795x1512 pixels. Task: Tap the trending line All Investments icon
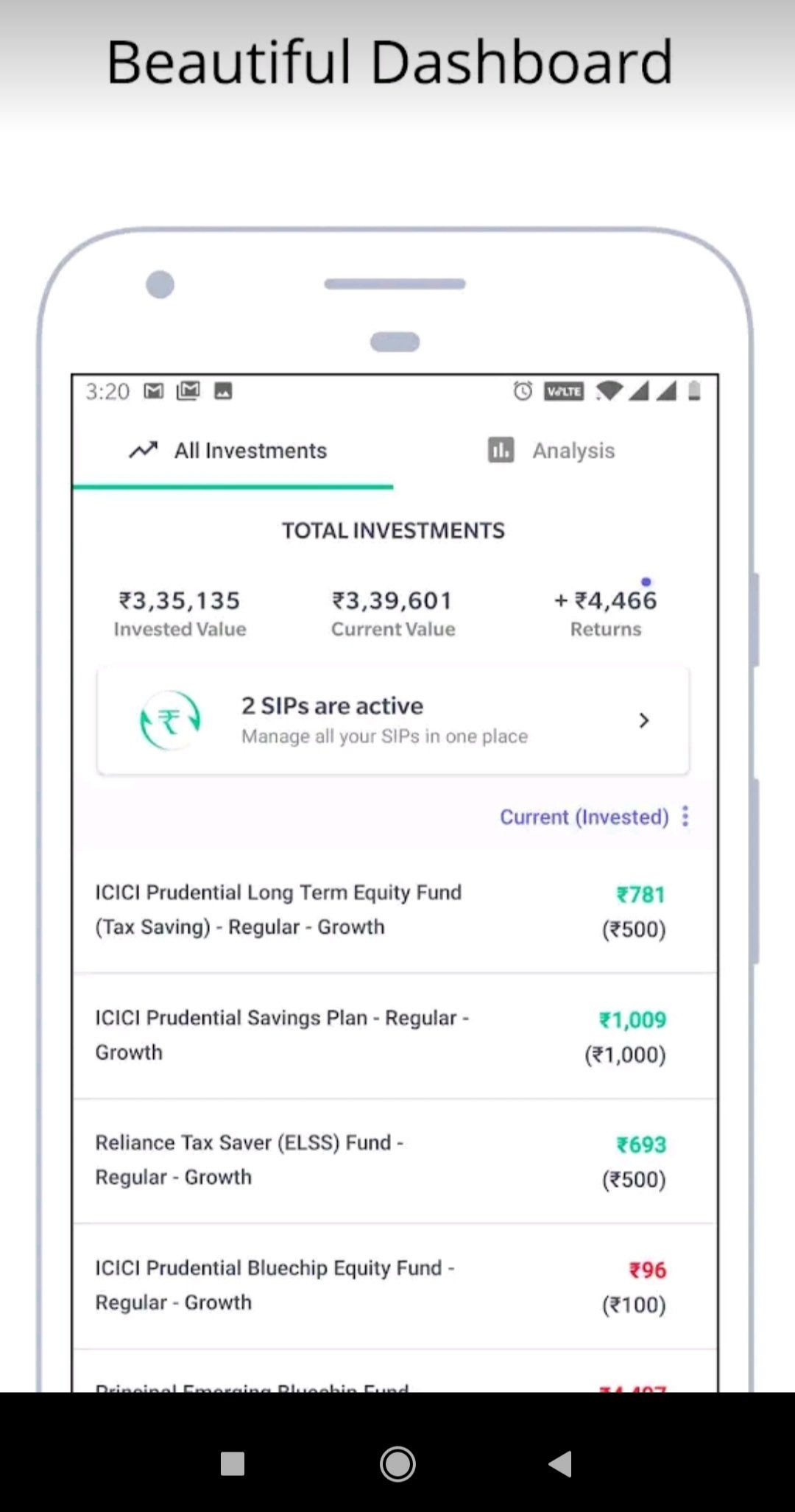pyautogui.click(x=144, y=450)
